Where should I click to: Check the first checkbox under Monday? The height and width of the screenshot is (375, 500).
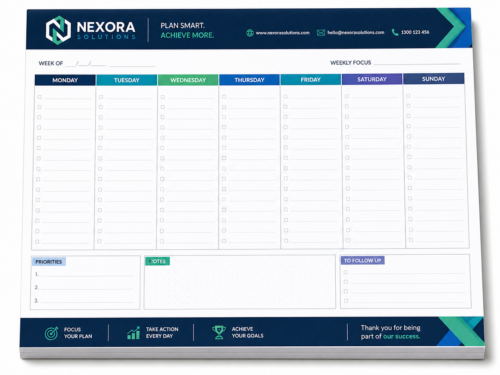[x=40, y=97]
